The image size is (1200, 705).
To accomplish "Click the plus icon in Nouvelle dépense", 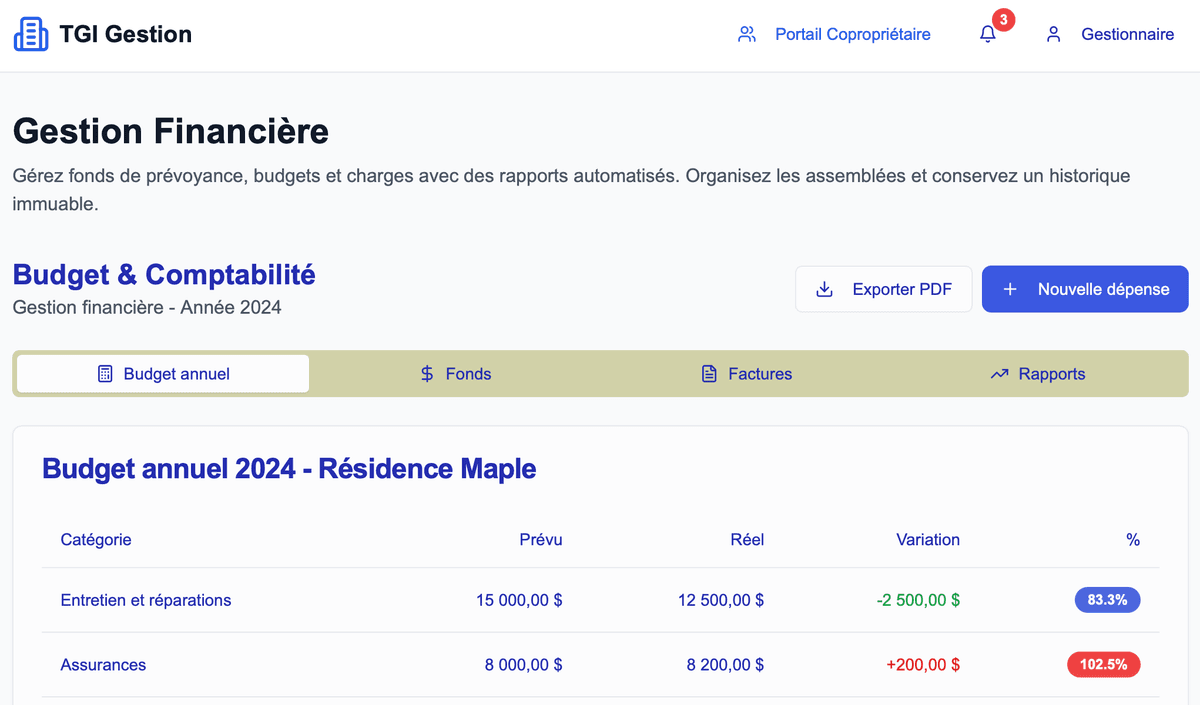I will pyautogui.click(x=1010, y=289).
